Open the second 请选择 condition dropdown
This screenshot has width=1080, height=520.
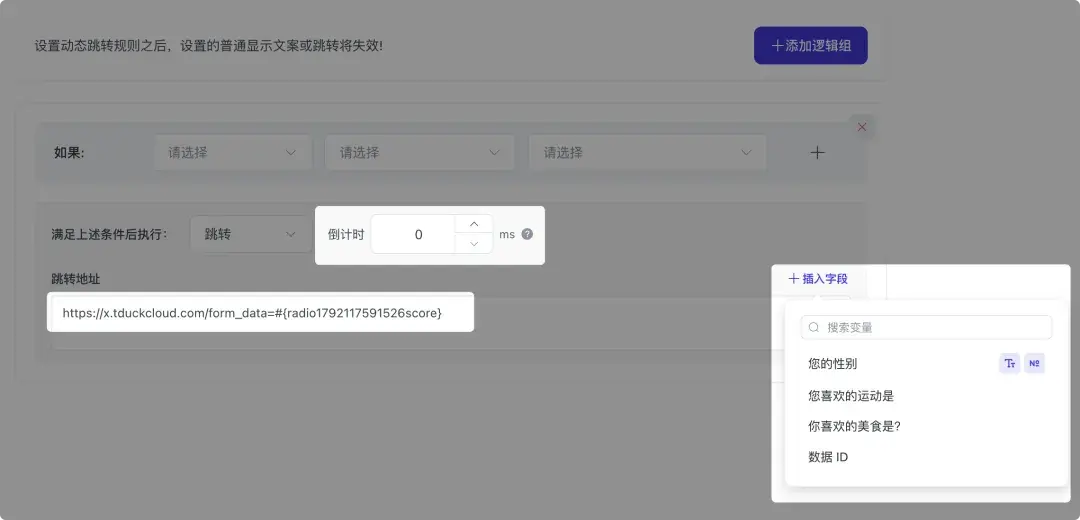click(419, 152)
